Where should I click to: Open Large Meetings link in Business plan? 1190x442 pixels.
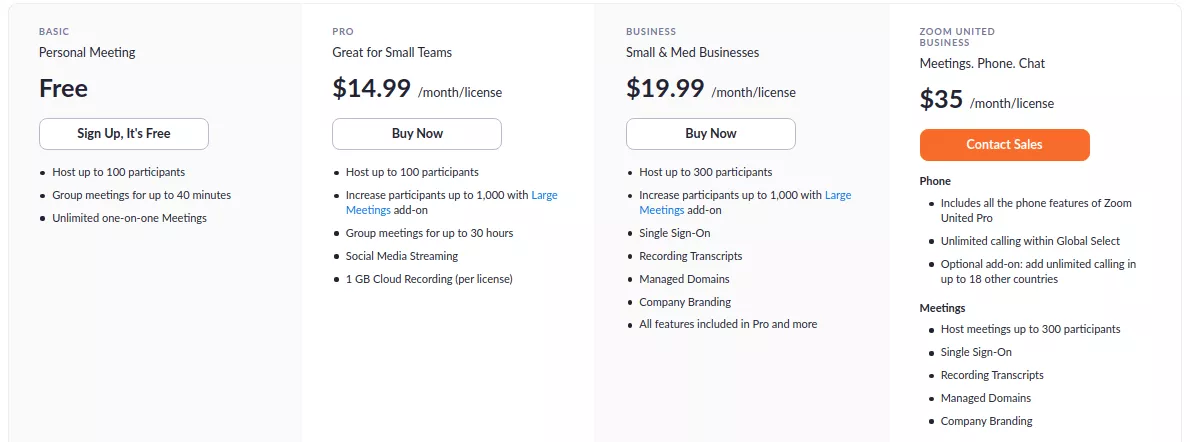838,196
